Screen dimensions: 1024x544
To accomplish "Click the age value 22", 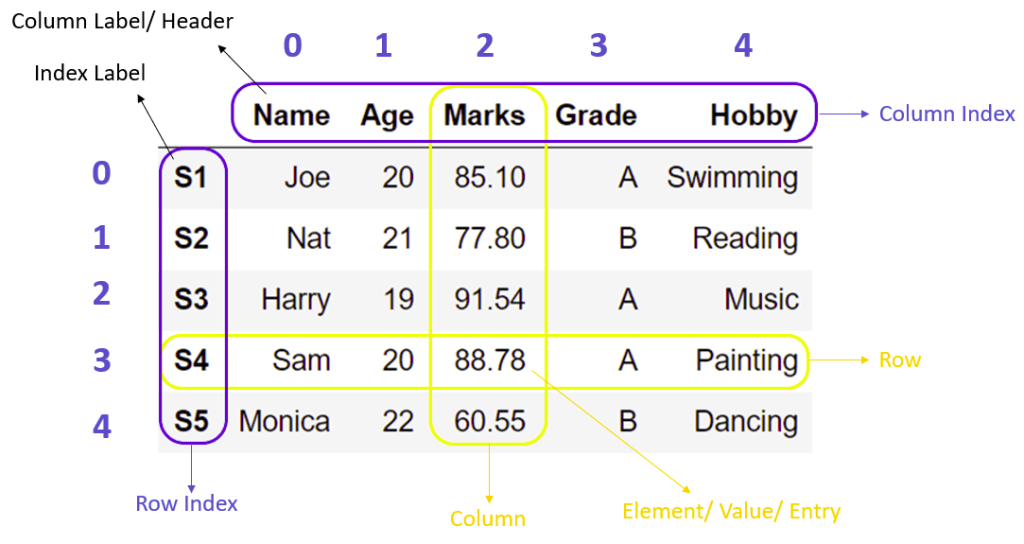I will point(397,422).
